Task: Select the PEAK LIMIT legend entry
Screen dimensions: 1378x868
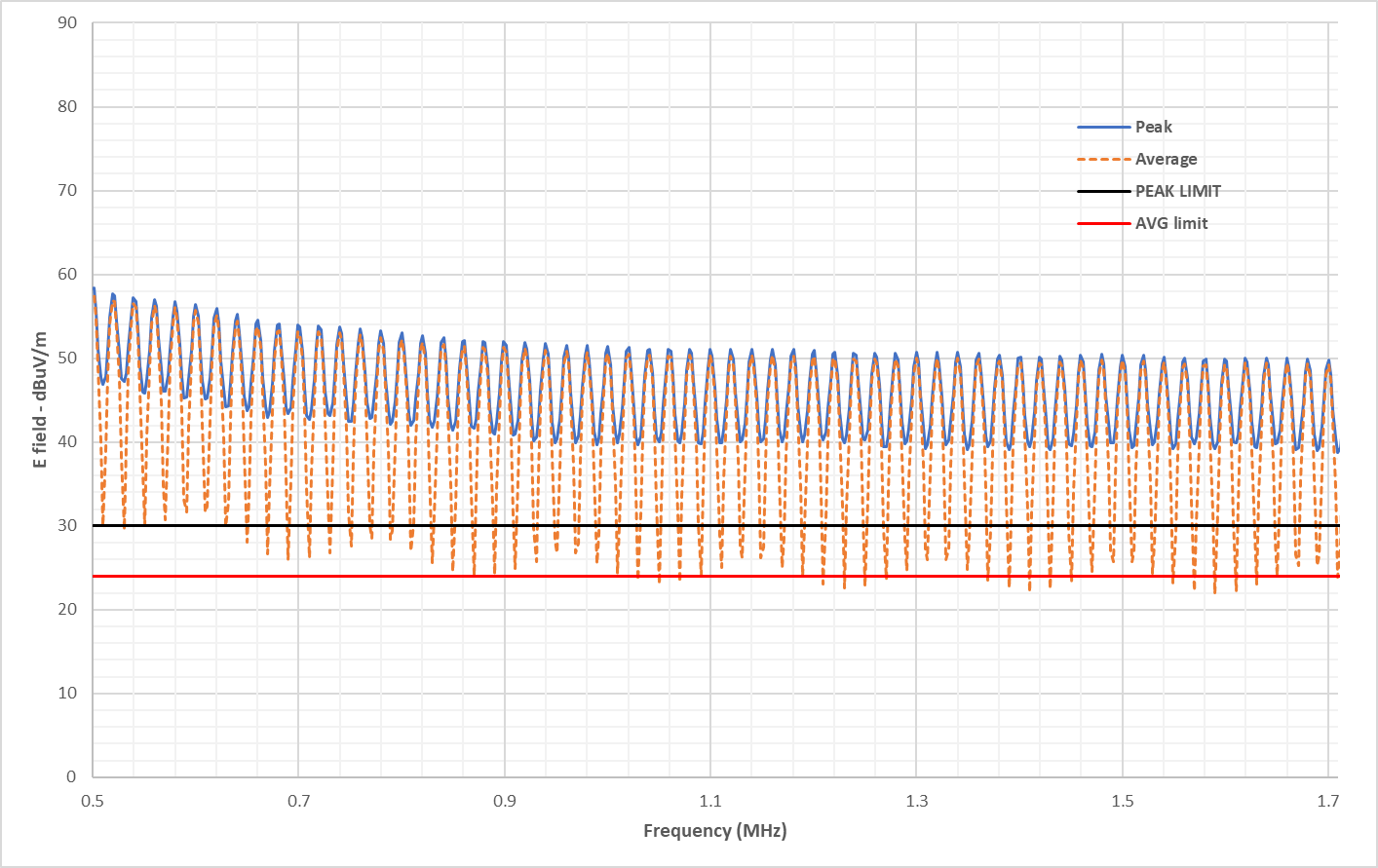Action: [1149, 191]
